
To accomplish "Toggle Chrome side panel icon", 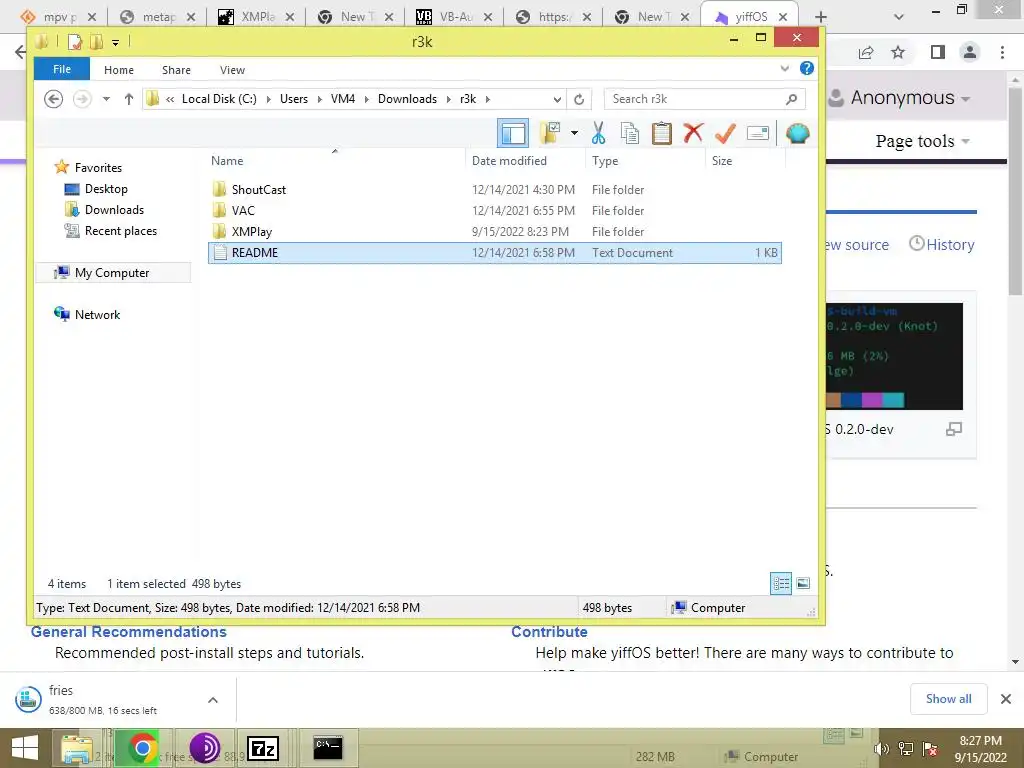I will (x=938, y=52).
